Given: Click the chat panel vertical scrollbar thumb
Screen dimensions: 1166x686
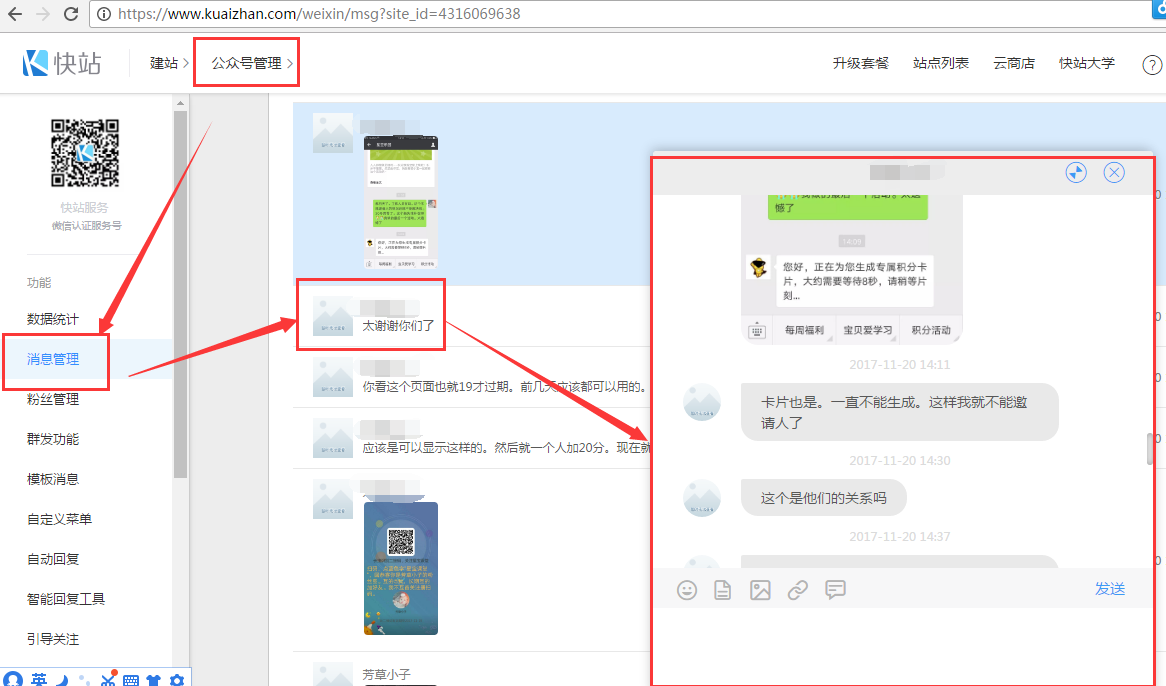Looking at the screenshot, I should (x=1150, y=449).
